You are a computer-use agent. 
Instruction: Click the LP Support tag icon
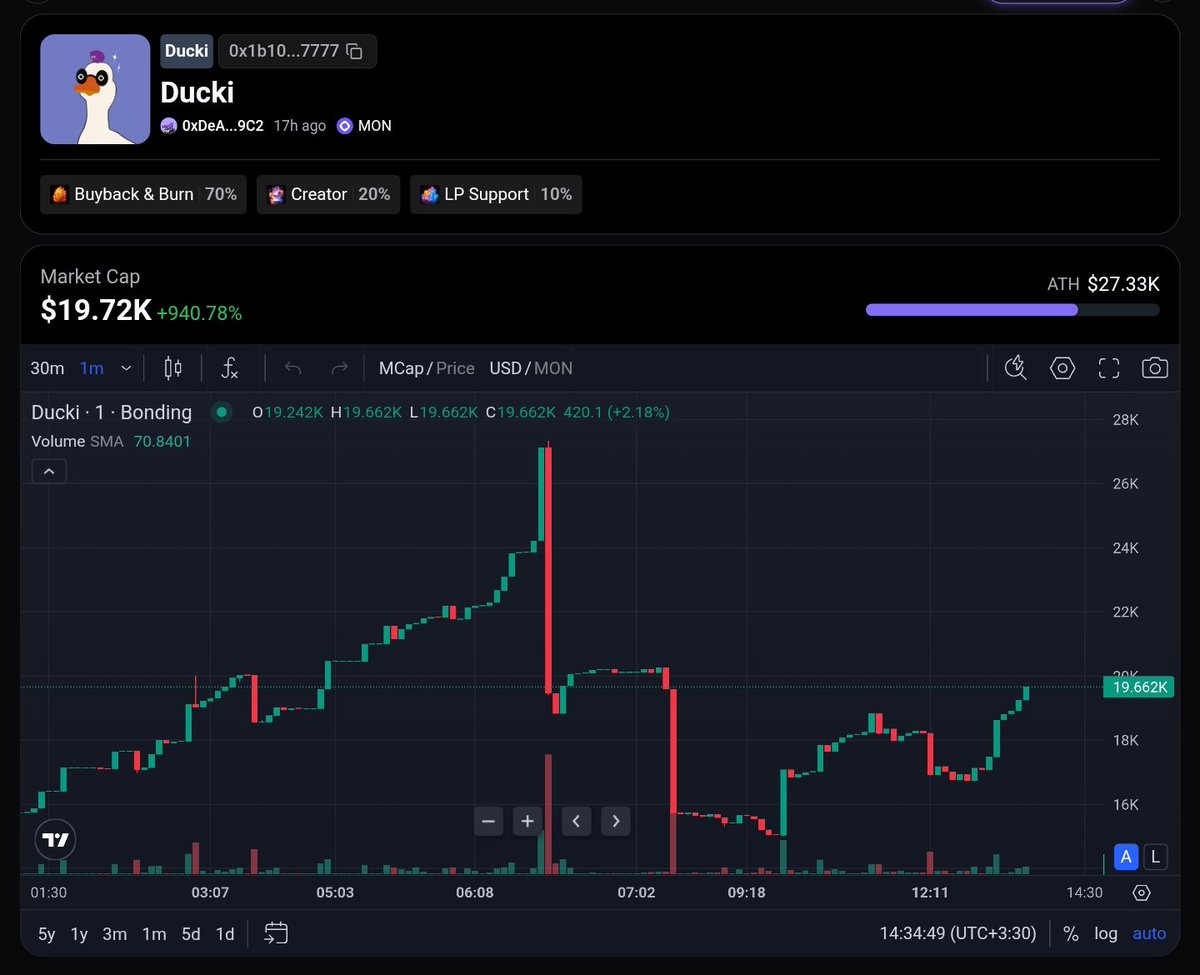429,194
